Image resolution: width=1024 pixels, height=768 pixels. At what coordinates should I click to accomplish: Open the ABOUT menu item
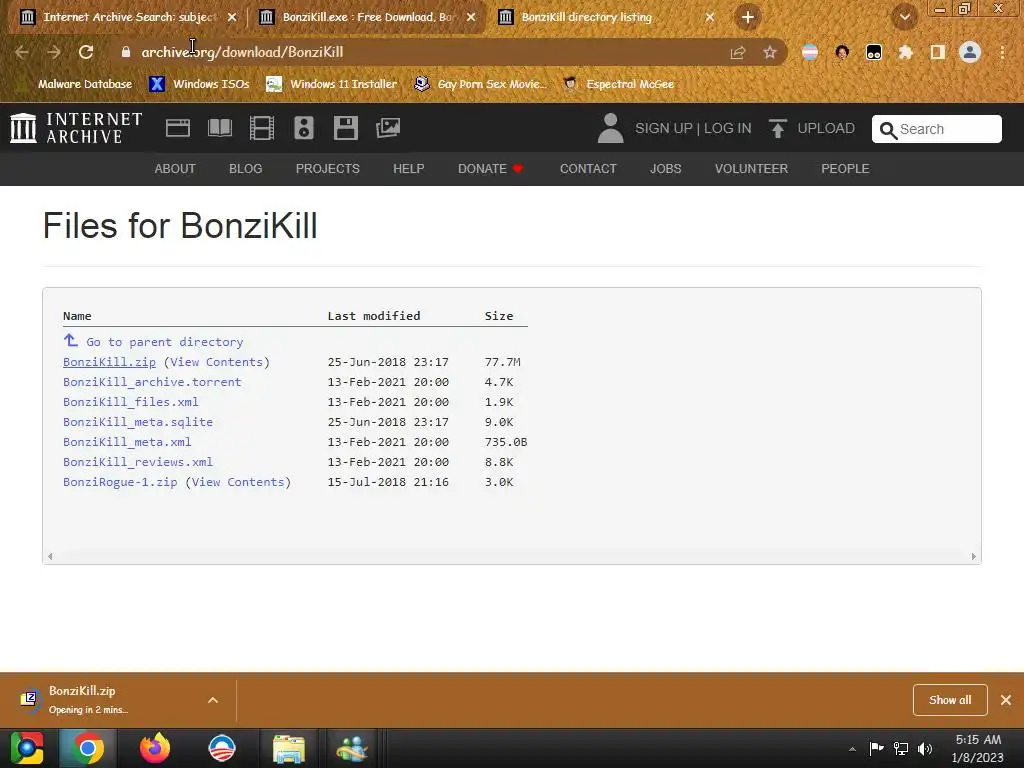pos(175,168)
